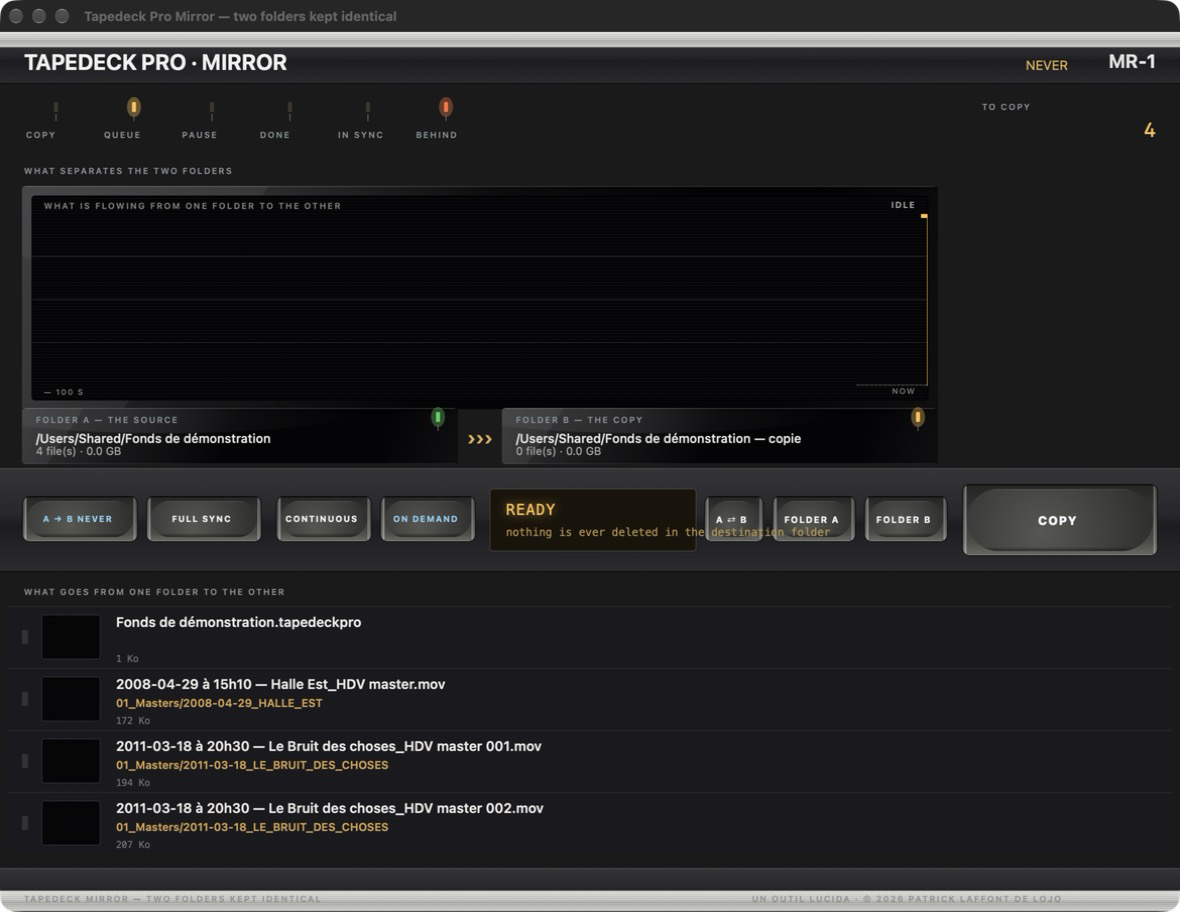
Task: Choose source with the FOLDER A button
Action: pos(813,519)
